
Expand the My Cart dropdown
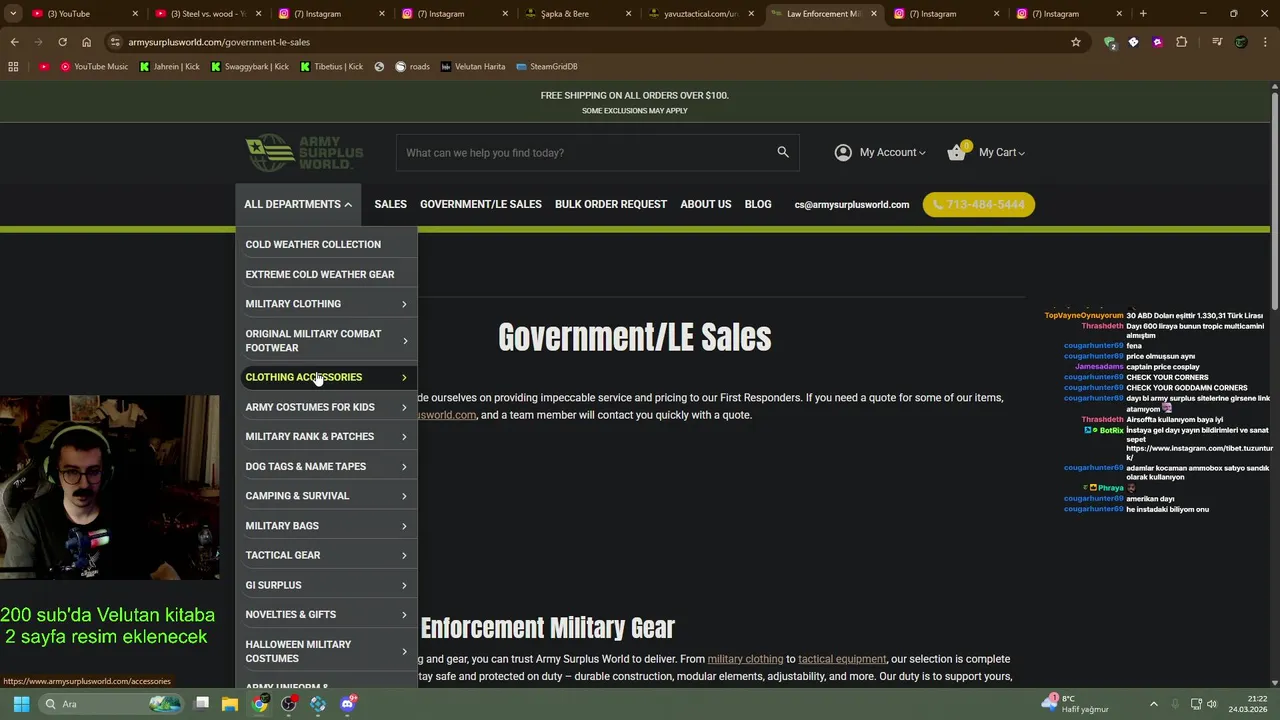point(1002,152)
